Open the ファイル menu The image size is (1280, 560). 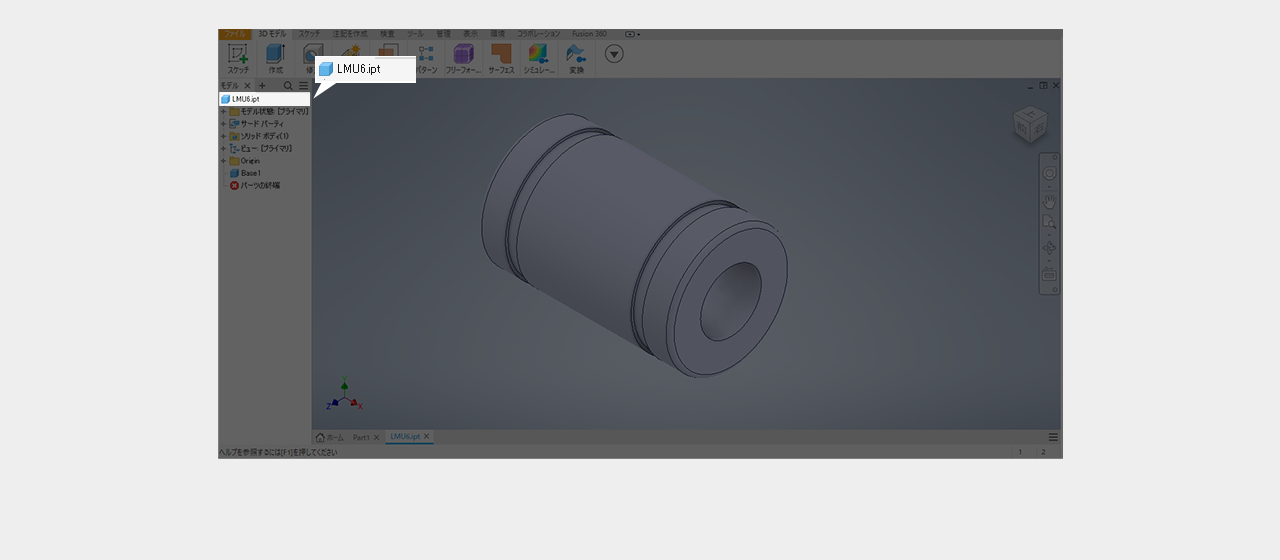click(234, 34)
